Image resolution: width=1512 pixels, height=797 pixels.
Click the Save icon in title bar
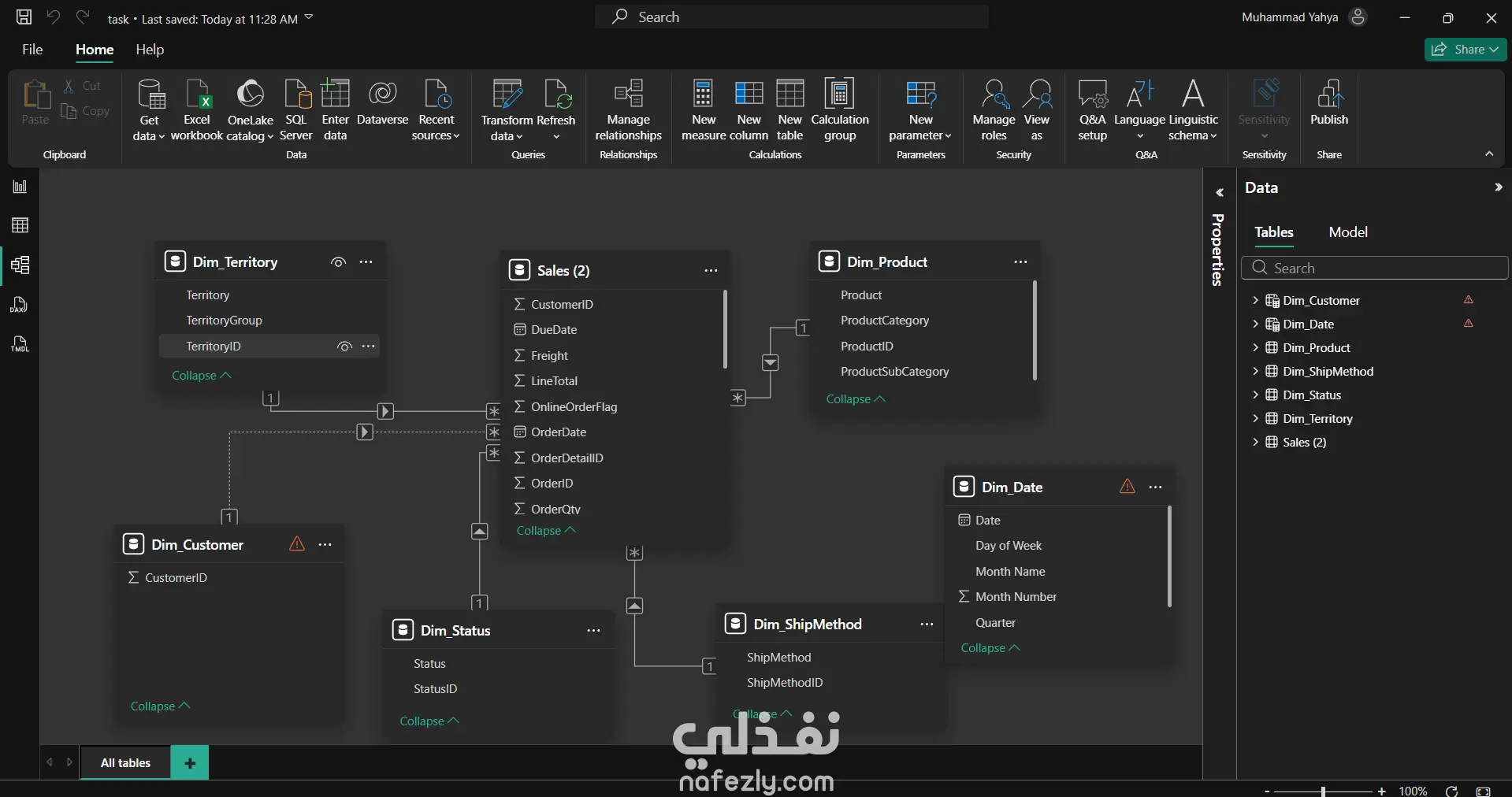[x=24, y=17]
